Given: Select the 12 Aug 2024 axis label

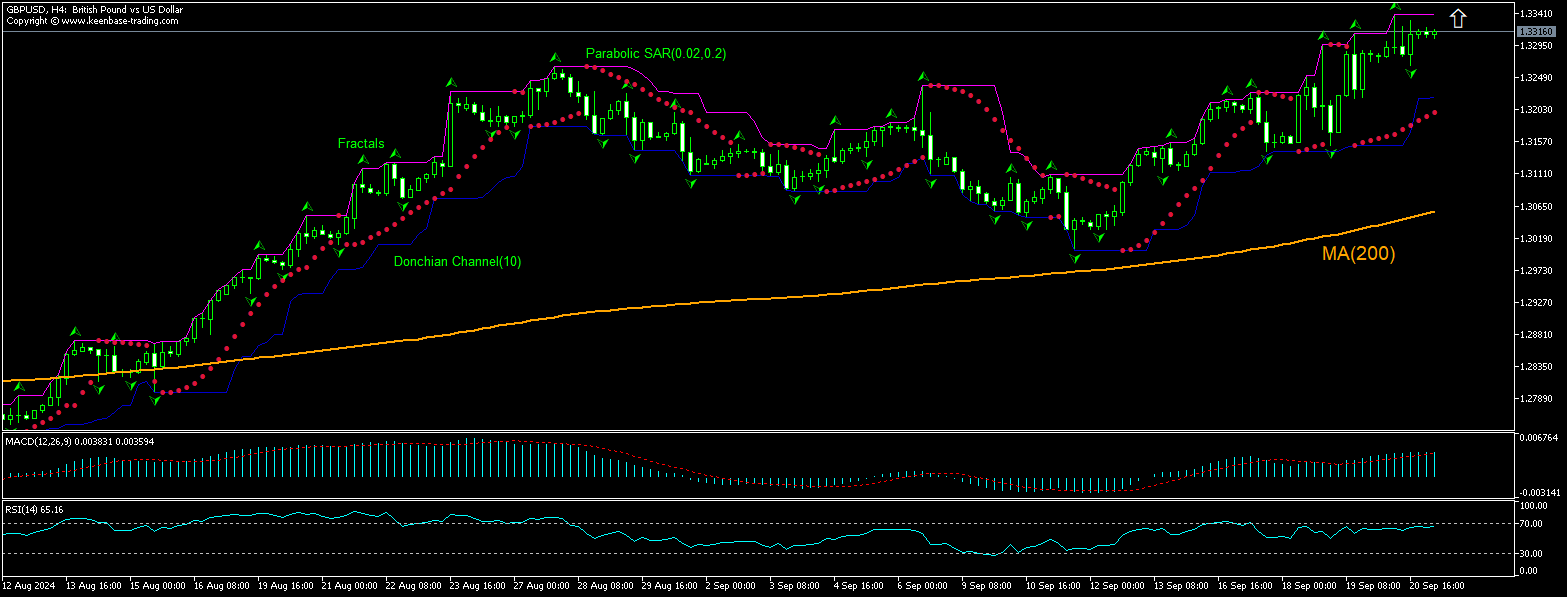Looking at the screenshot, I should [x=30, y=587].
